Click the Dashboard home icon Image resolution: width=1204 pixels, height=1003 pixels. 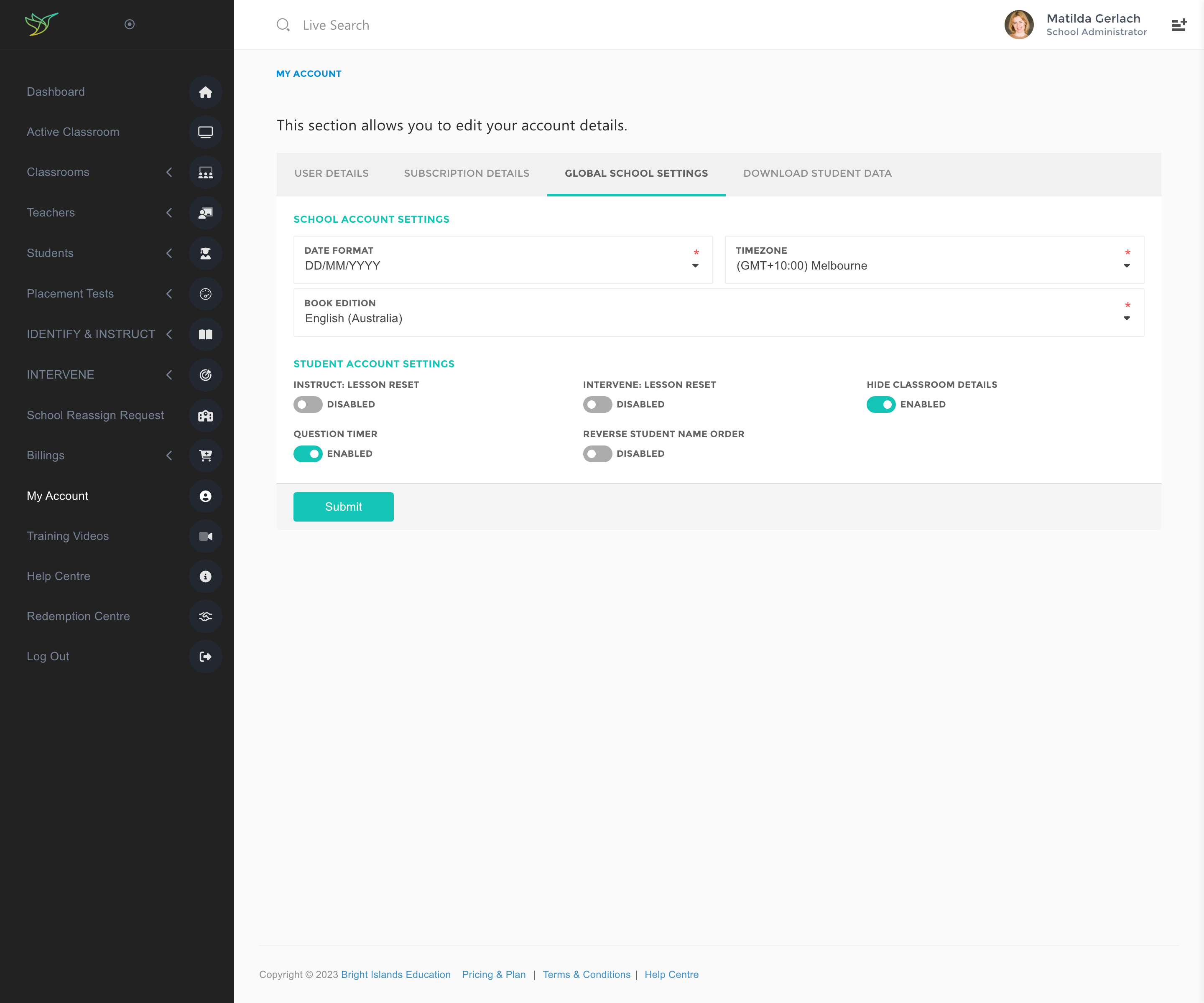(x=205, y=92)
